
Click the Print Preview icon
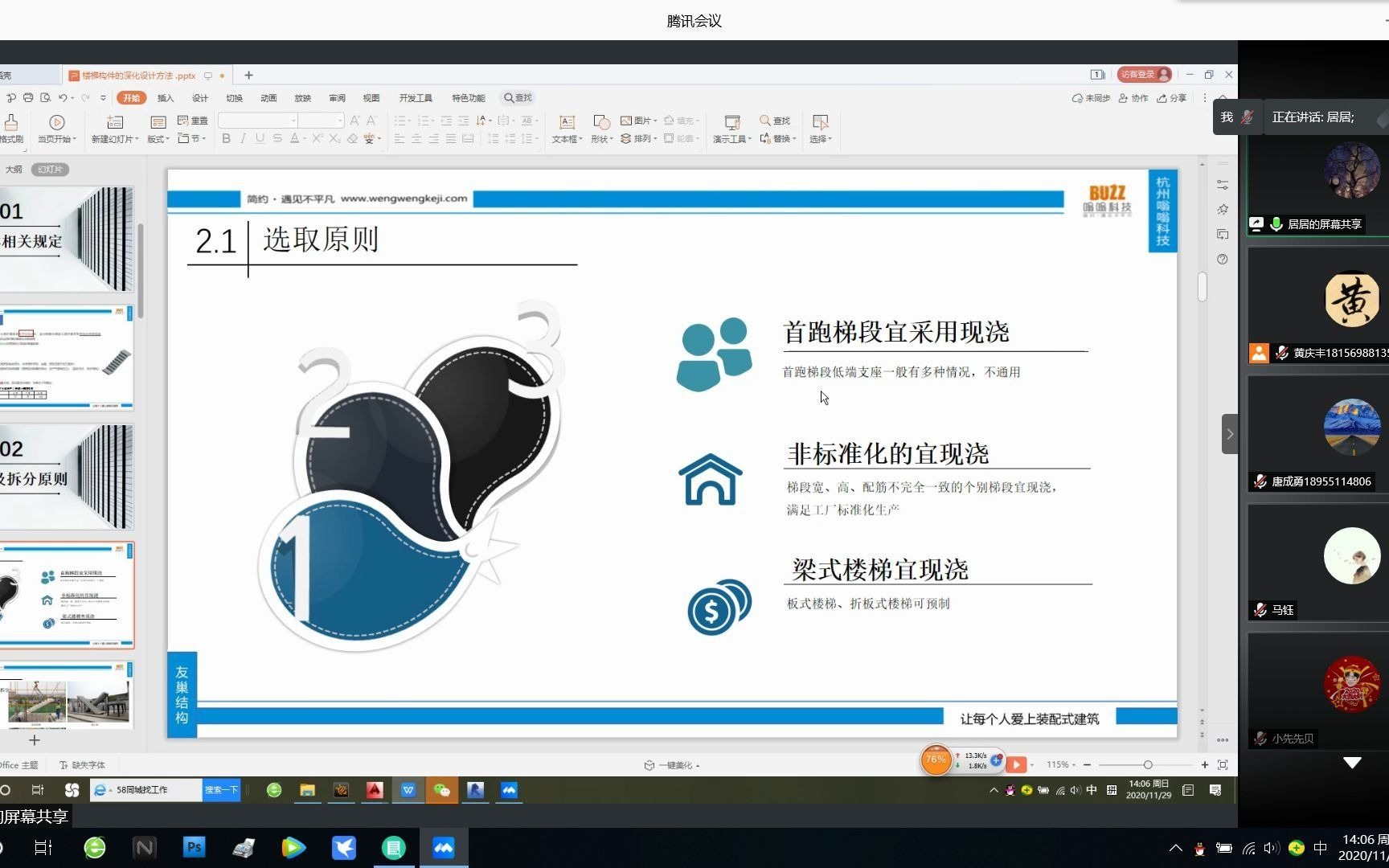tap(45, 98)
